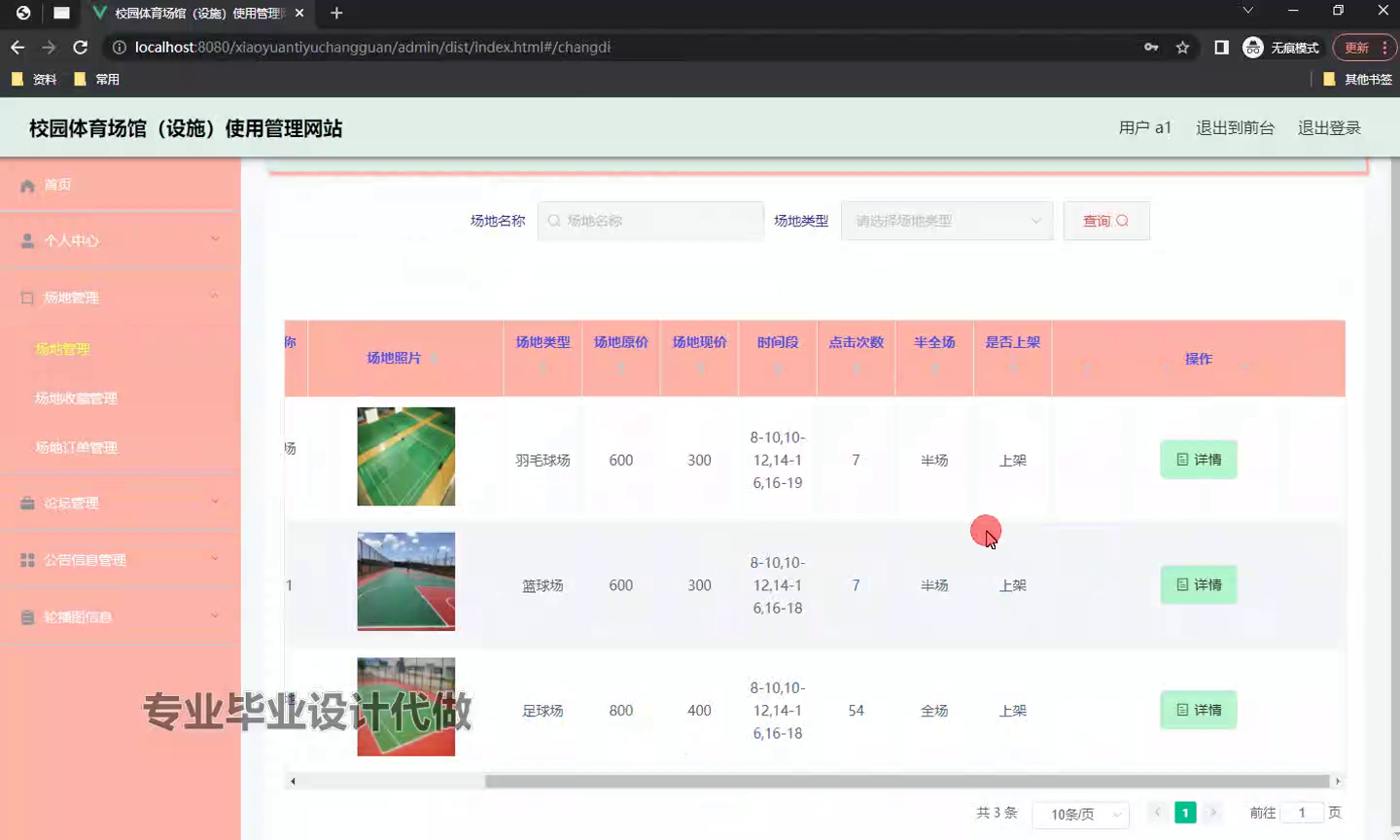Go to previous pagination page
The image size is (1400, 840).
click(1157, 812)
